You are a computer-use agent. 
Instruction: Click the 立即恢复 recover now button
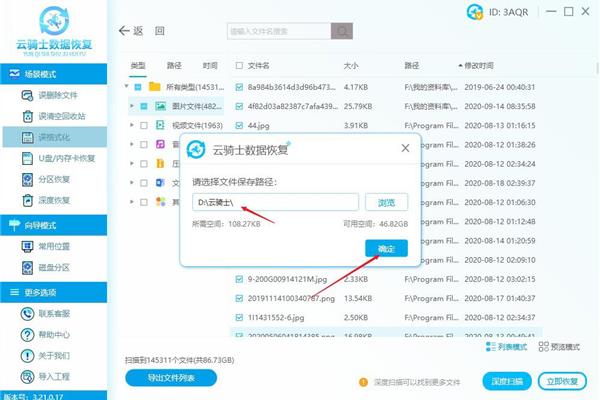tap(562, 381)
